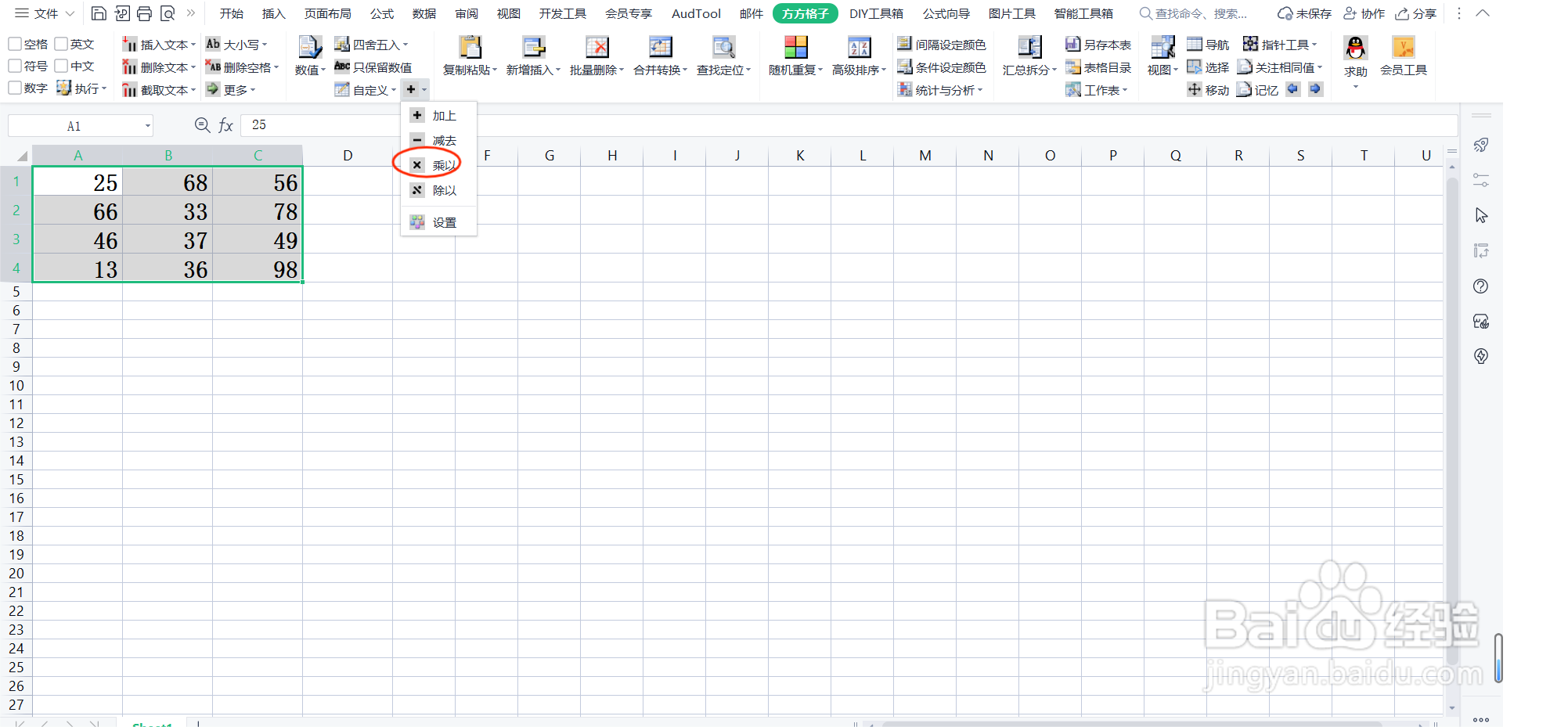This screenshot has width=1568, height=727.
Task: Click the 查找命令 search box
Action: tap(1193, 13)
